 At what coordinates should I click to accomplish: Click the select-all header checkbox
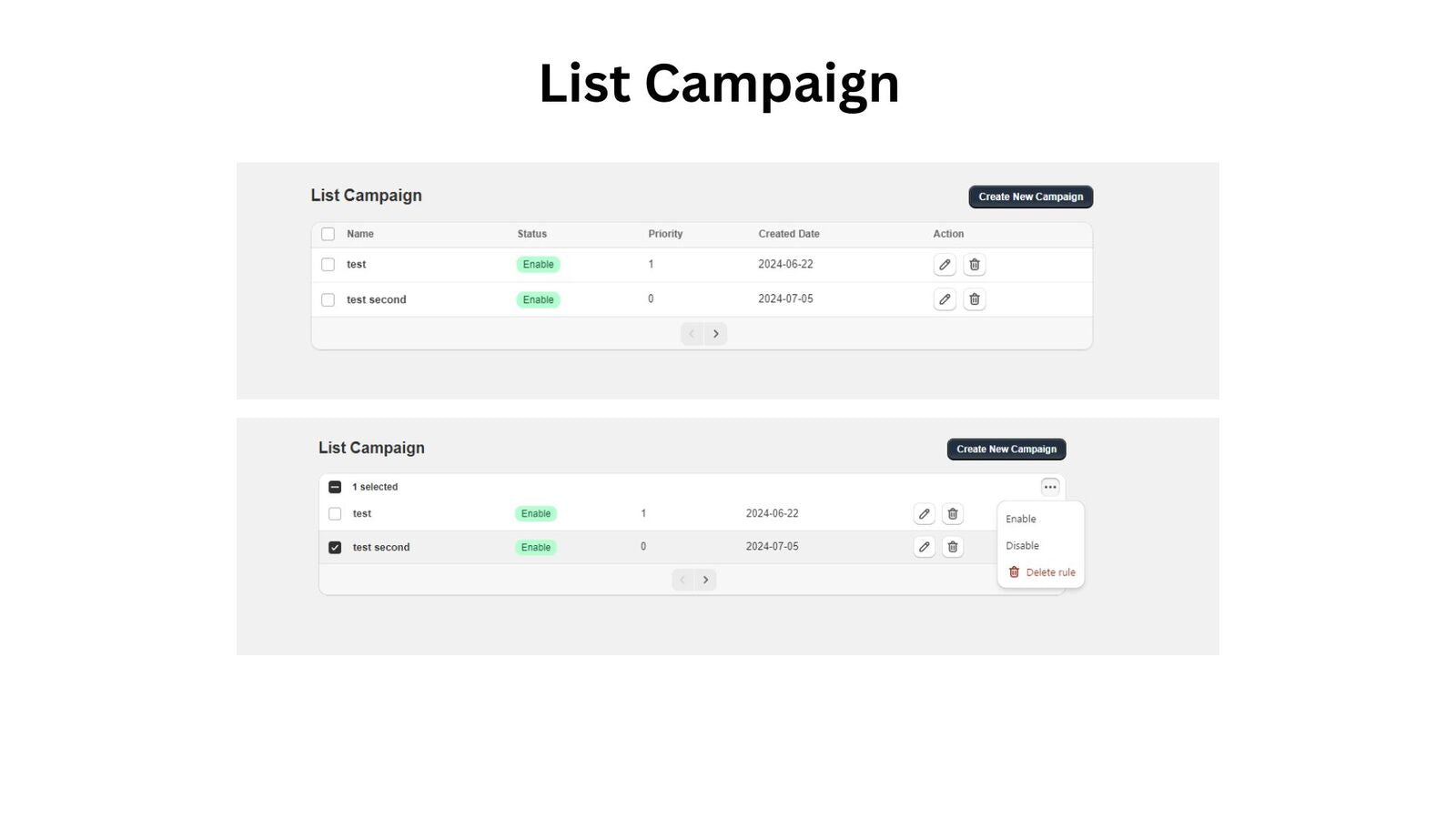[328, 234]
